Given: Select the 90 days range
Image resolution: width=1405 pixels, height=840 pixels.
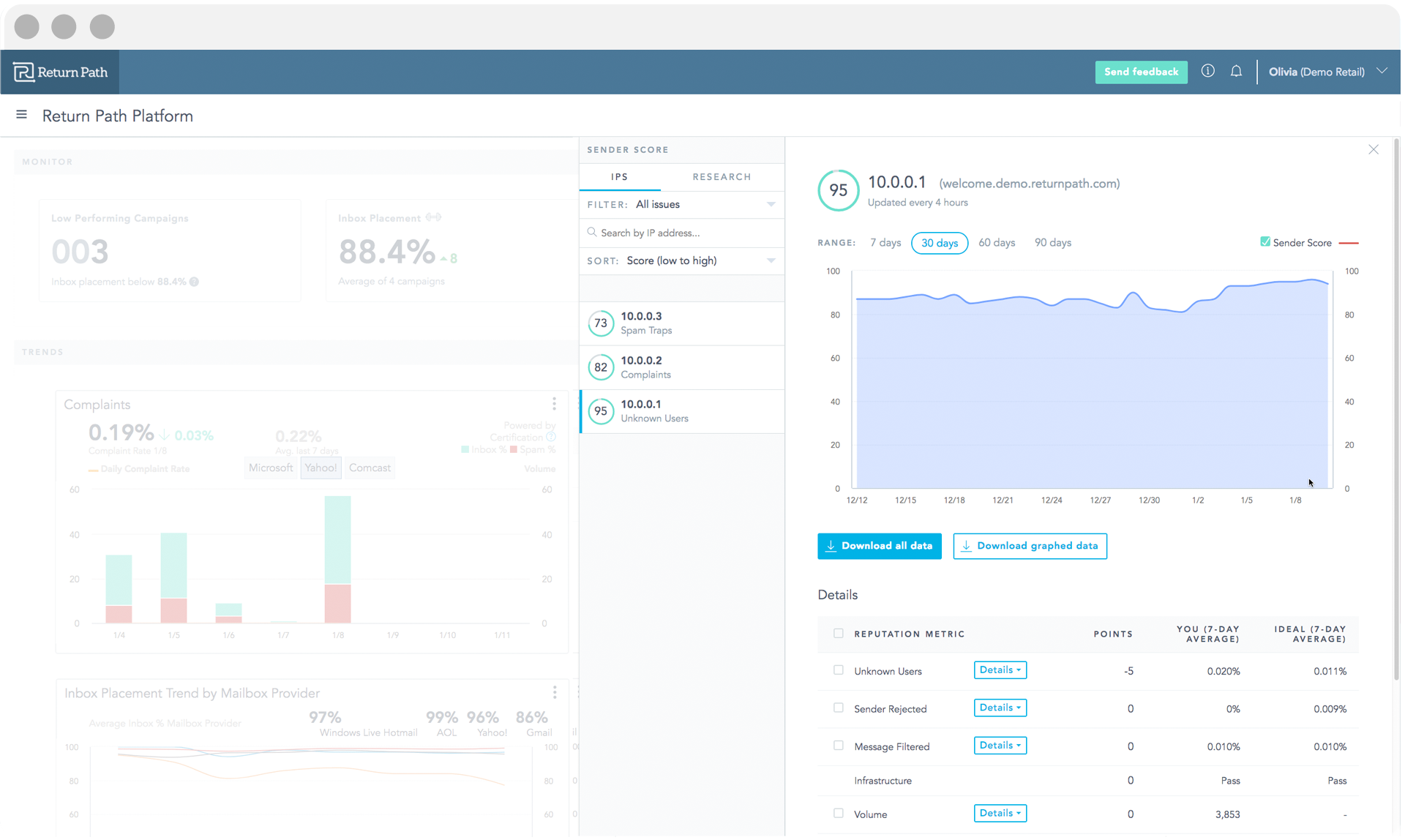Looking at the screenshot, I should (1052, 243).
